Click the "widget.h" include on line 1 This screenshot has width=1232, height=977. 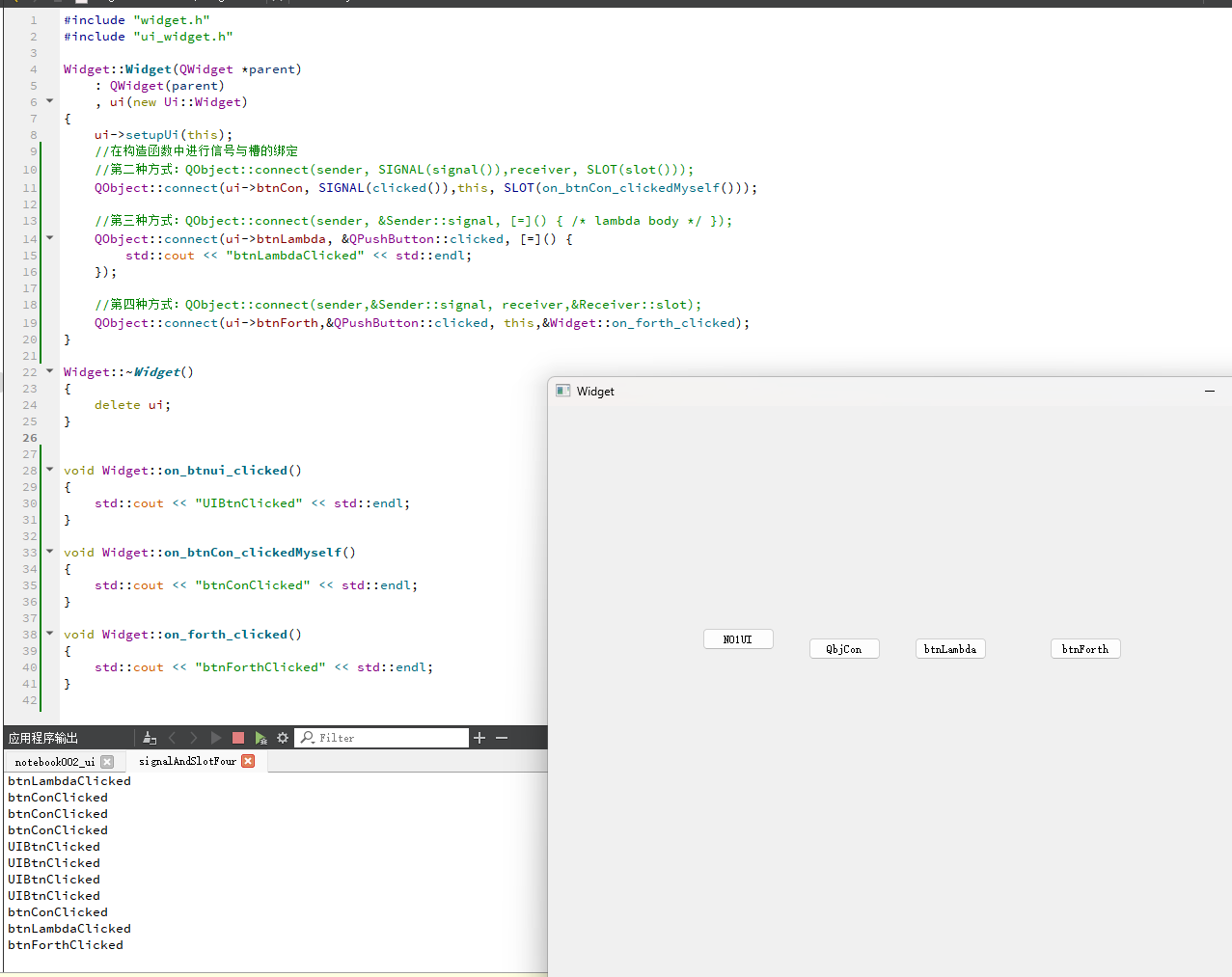click(x=172, y=20)
